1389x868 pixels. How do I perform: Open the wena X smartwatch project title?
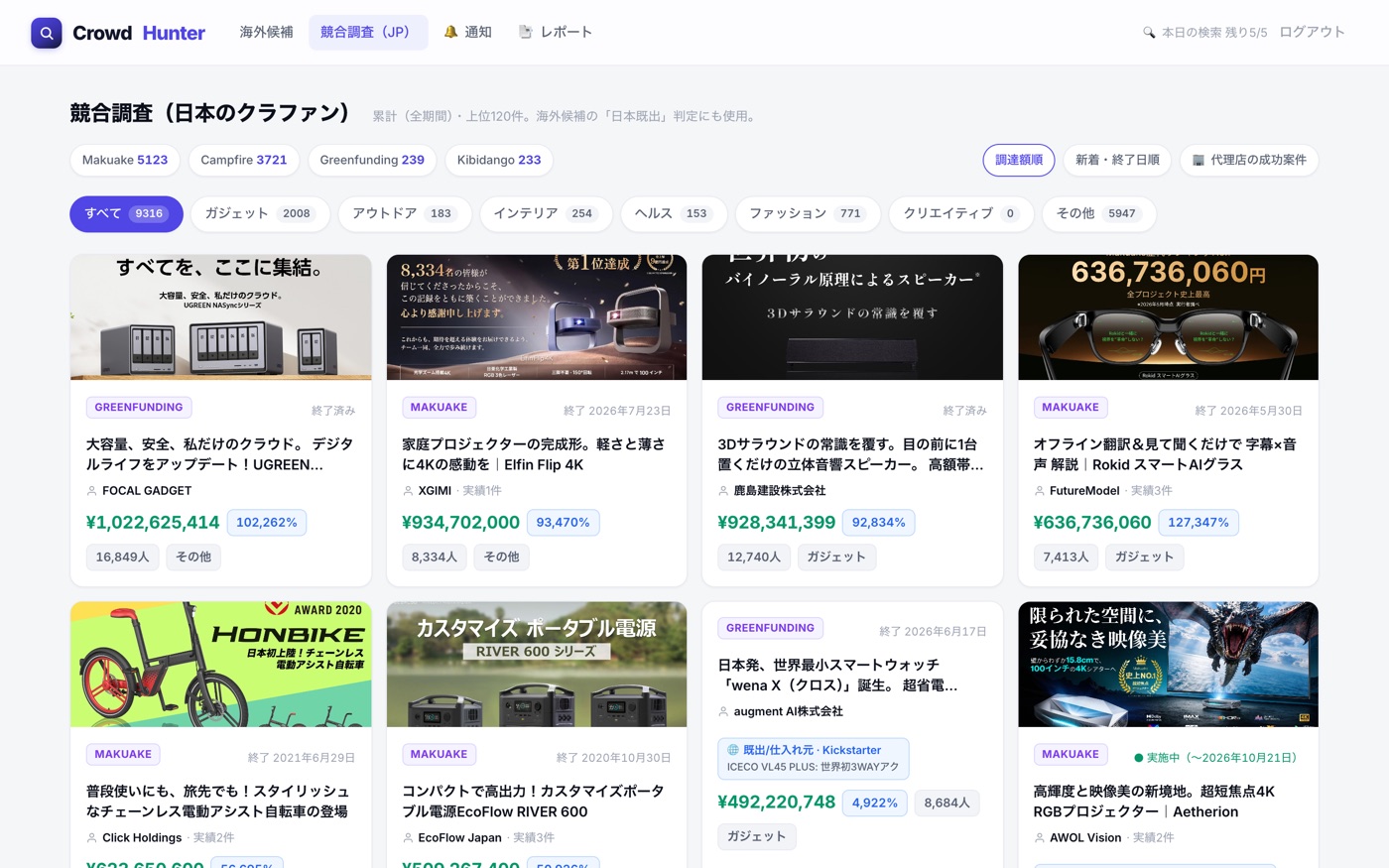(837, 676)
